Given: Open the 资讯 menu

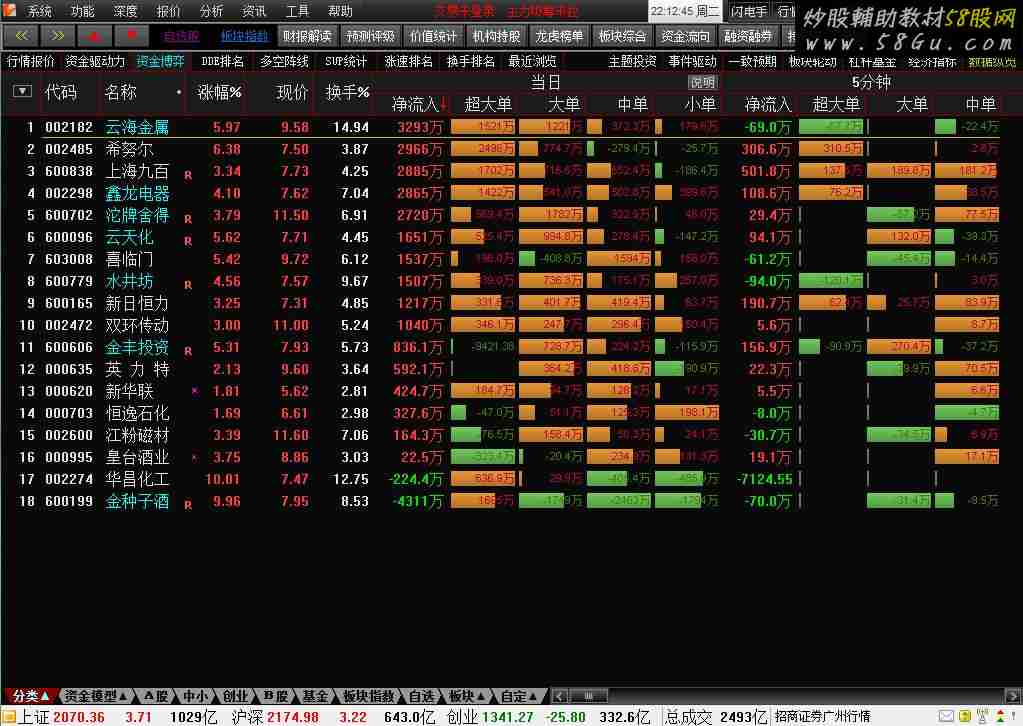Looking at the screenshot, I should pos(254,11).
